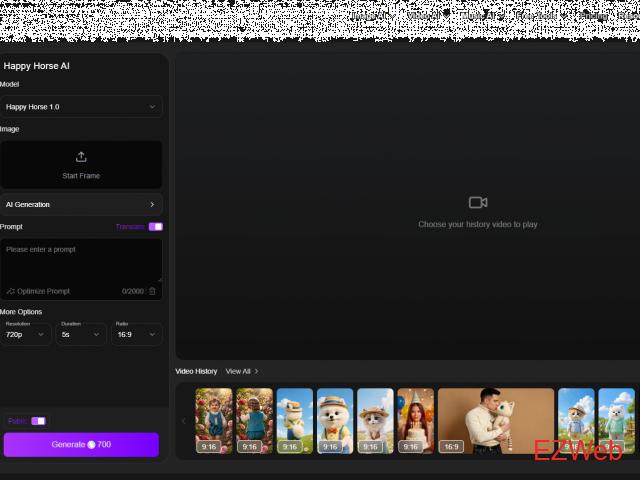Select the first toddler in garden video thumbnail
This screenshot has width=640, height=480.
[x=213, y=420]
